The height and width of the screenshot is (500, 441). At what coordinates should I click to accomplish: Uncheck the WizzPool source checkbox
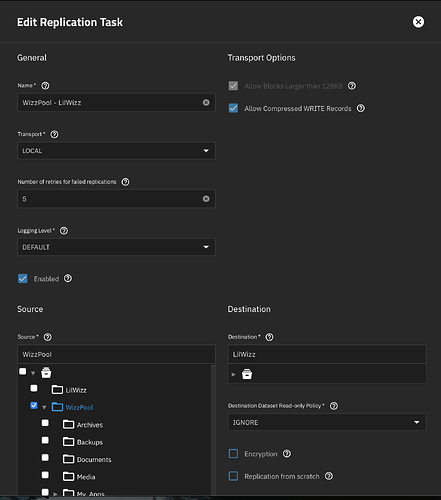point(34,406)
